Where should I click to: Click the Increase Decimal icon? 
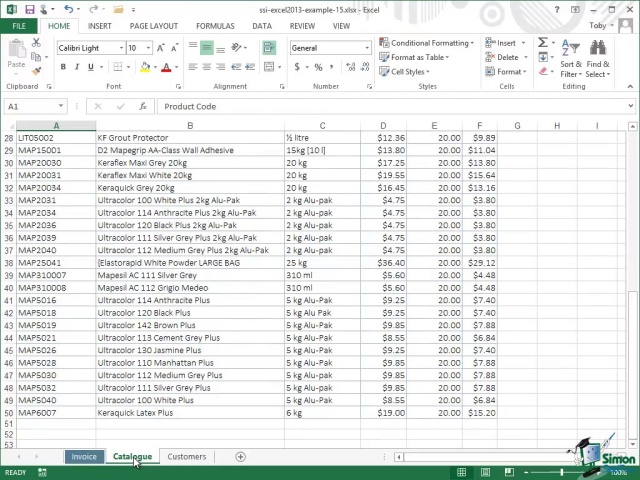(x=351, y=67)
